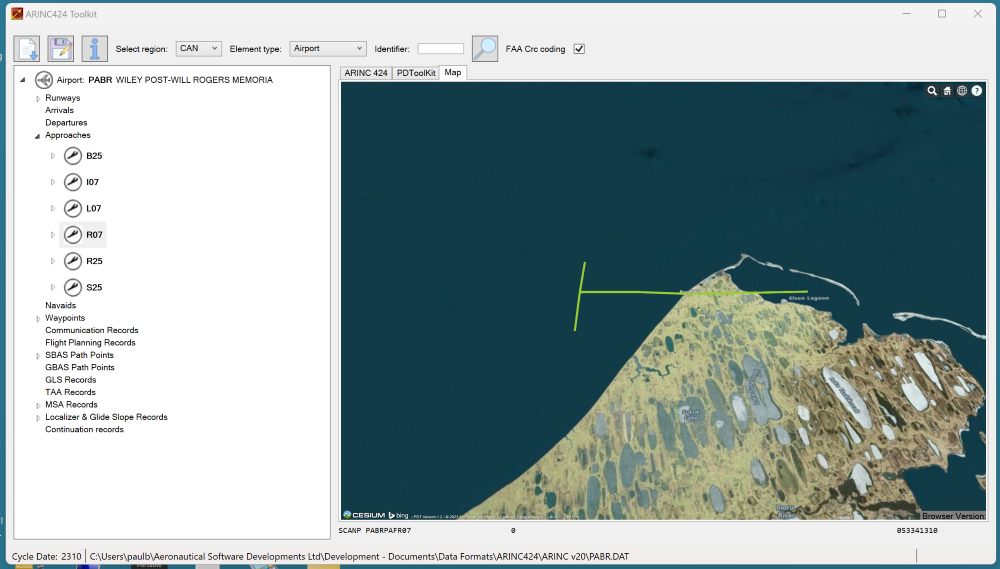Viewport: 1000px width, 569px height.
Task: Expand the I07 approach node
Action: 53,182
